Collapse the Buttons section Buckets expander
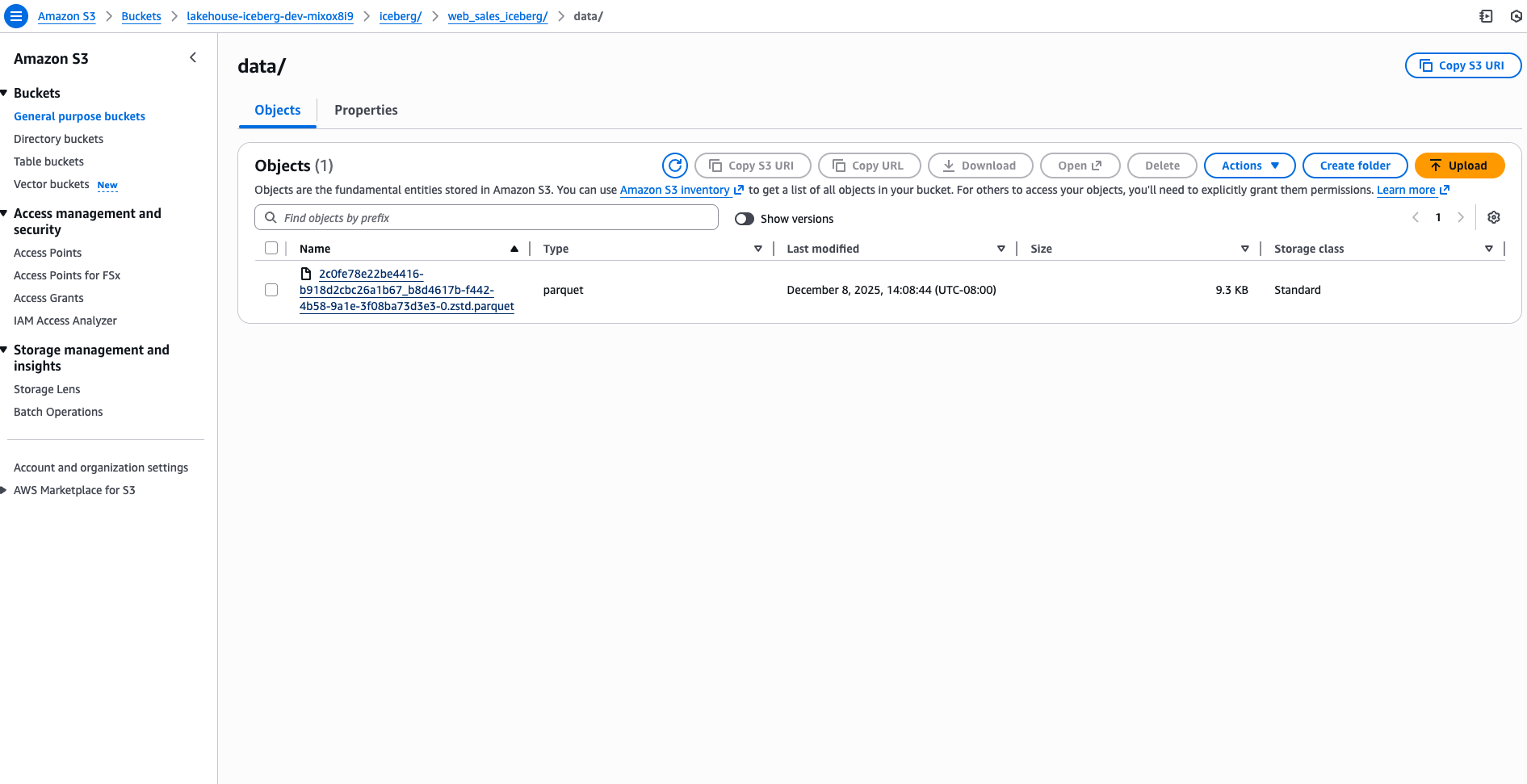 [5, 93]
